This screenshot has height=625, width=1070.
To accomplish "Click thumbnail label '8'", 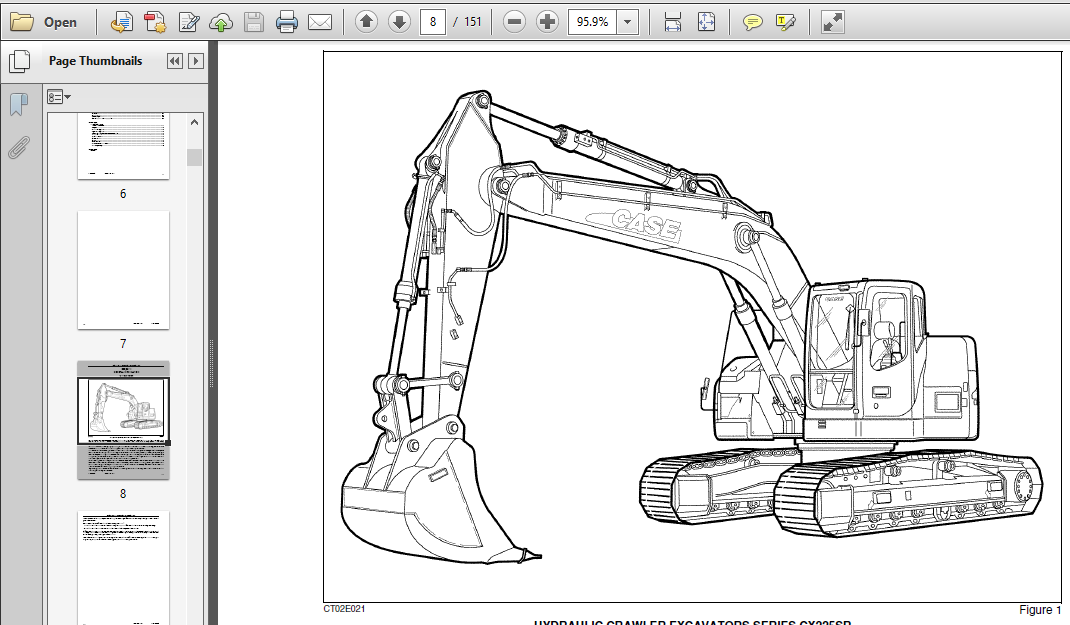I will pyautogui.click(x=123, y=494).
